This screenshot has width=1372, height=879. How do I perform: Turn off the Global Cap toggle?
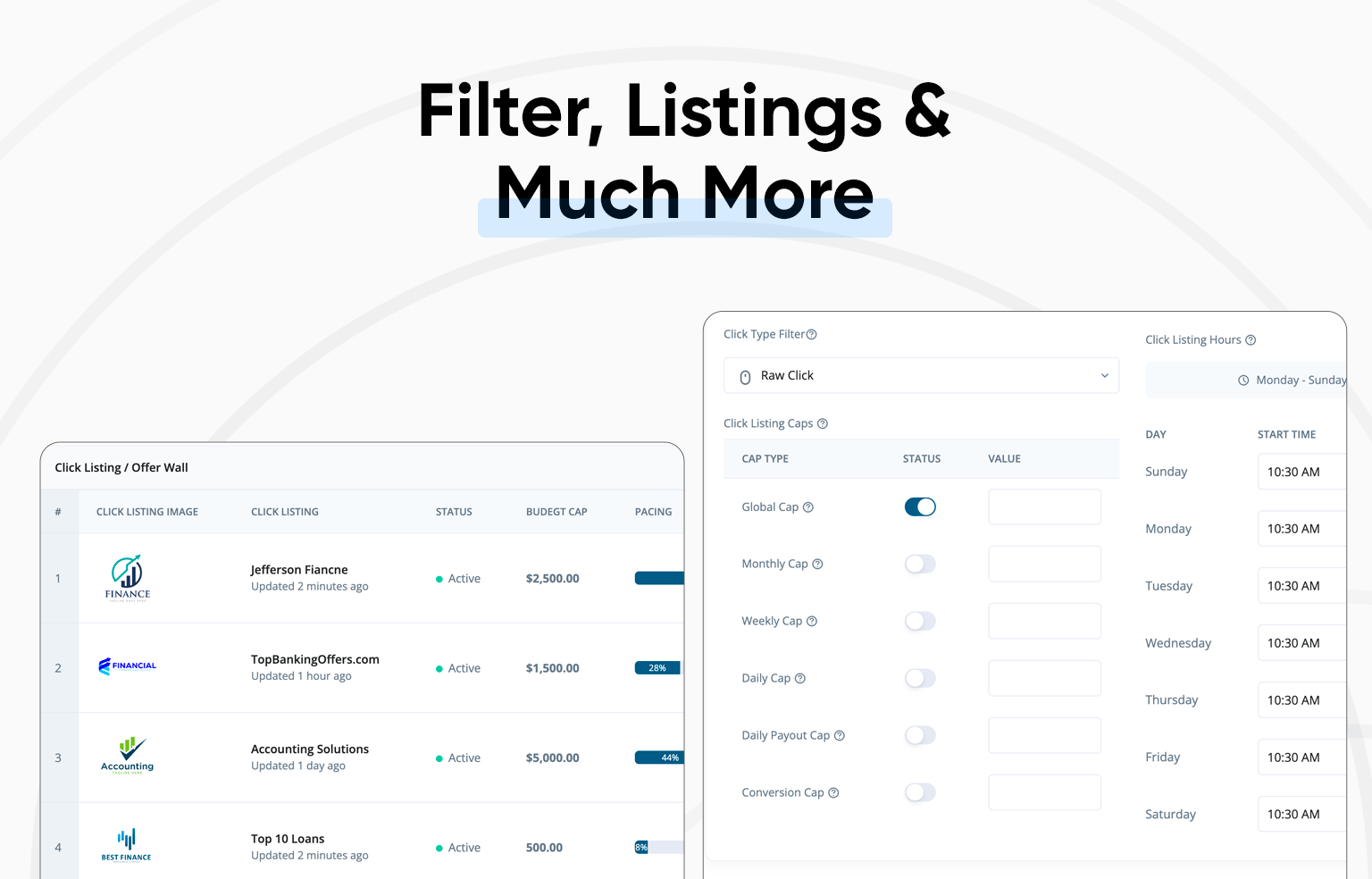tap(920, 507)
